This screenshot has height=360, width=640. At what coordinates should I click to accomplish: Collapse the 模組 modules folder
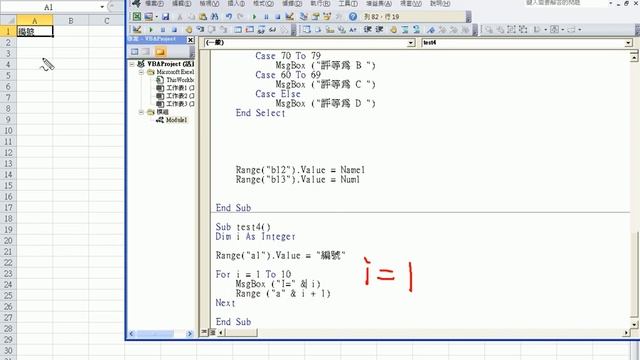pyautogui.click(x=141, y=112)
